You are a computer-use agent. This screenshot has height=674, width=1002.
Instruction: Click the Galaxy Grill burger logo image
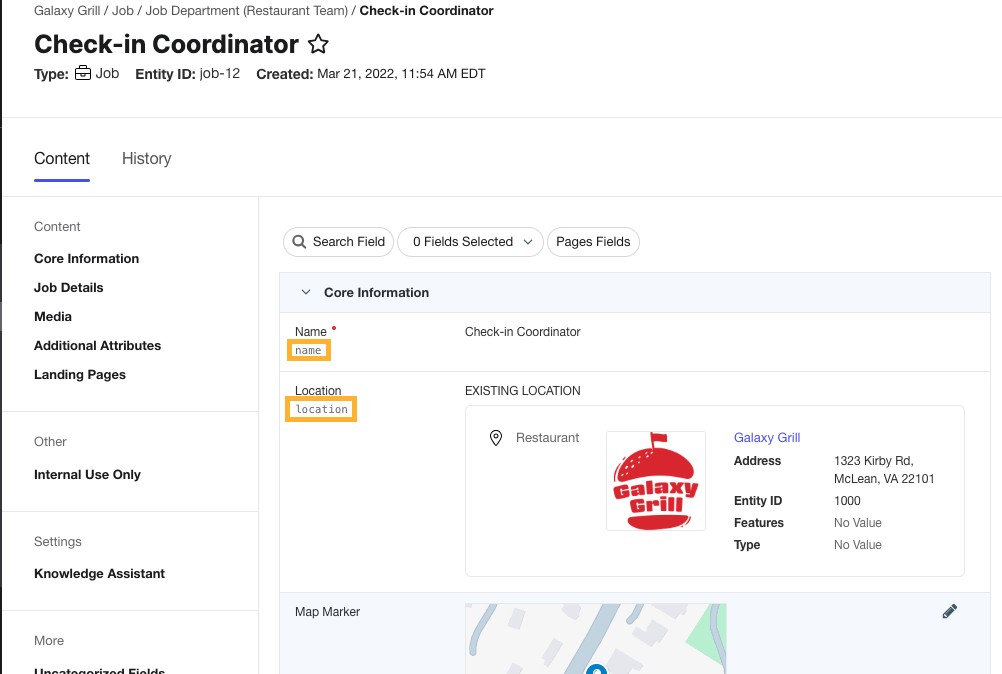point(655,481)
